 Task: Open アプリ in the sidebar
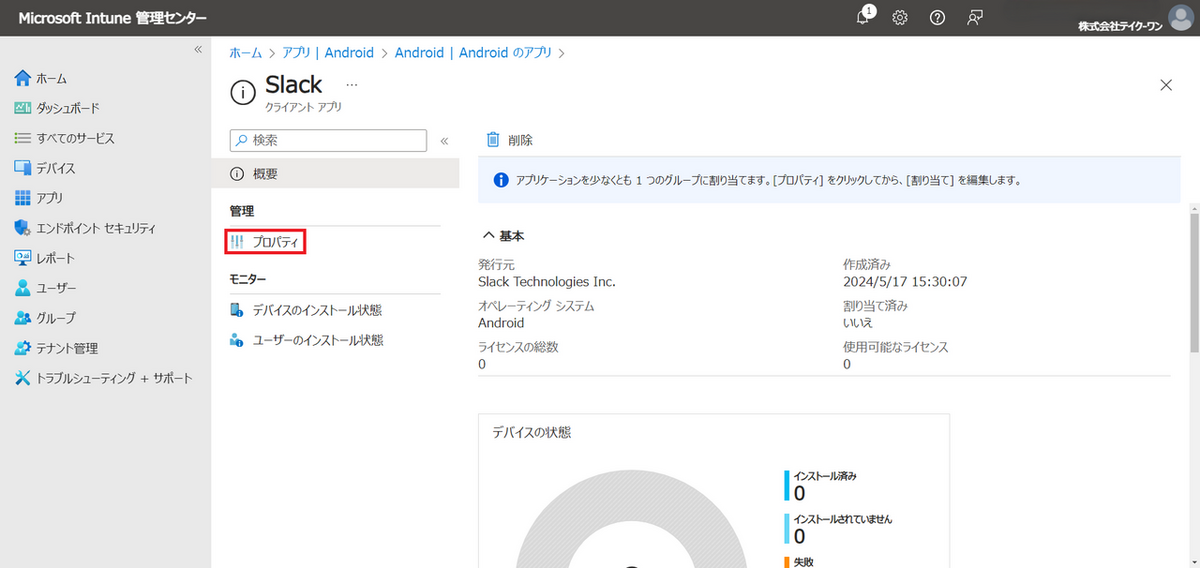pyautogui.click(x=40, y=198)
